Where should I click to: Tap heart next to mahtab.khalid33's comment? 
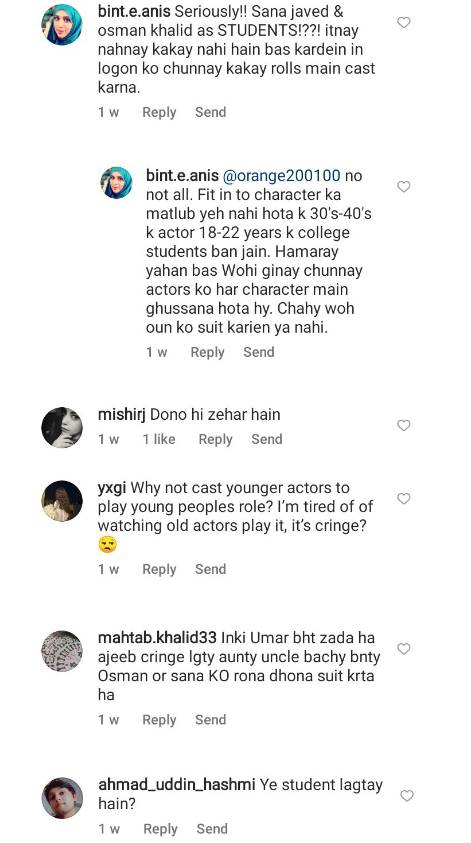pos(403,649)
